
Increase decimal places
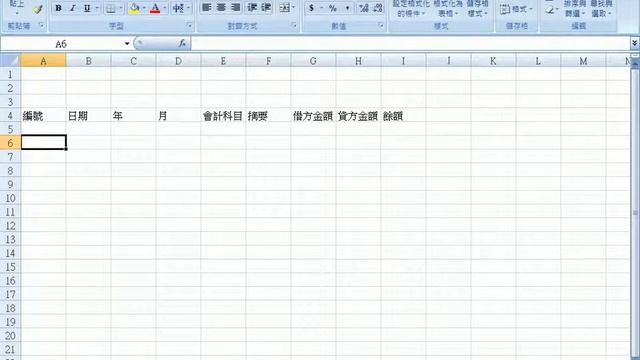click(363, 8)
